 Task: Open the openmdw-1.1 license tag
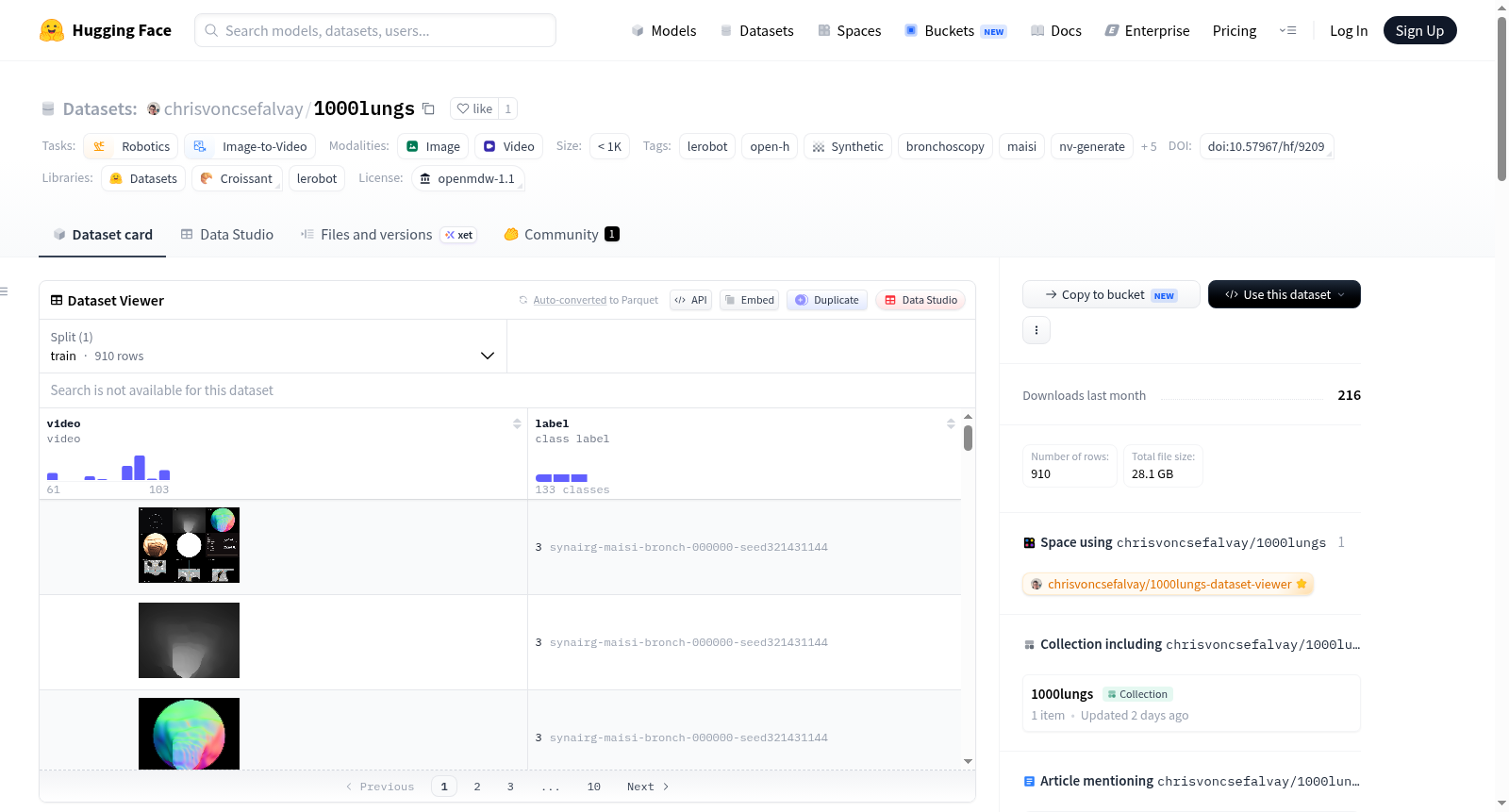click(x=468, y=178)
